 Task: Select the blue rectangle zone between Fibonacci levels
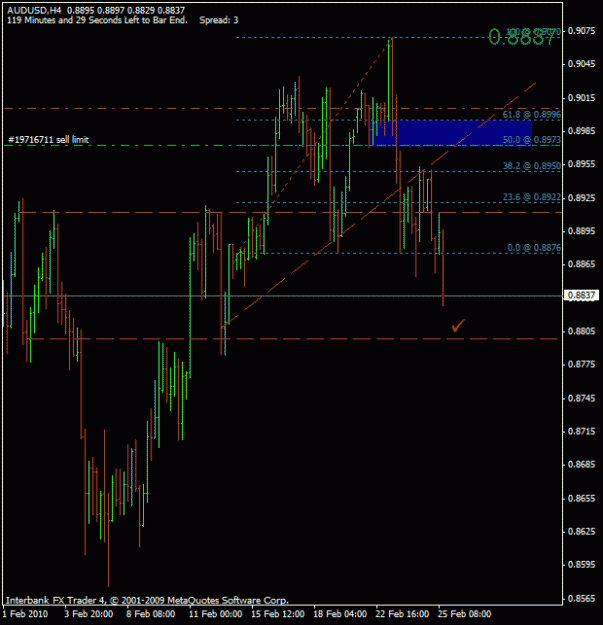[x=451, y=133]
